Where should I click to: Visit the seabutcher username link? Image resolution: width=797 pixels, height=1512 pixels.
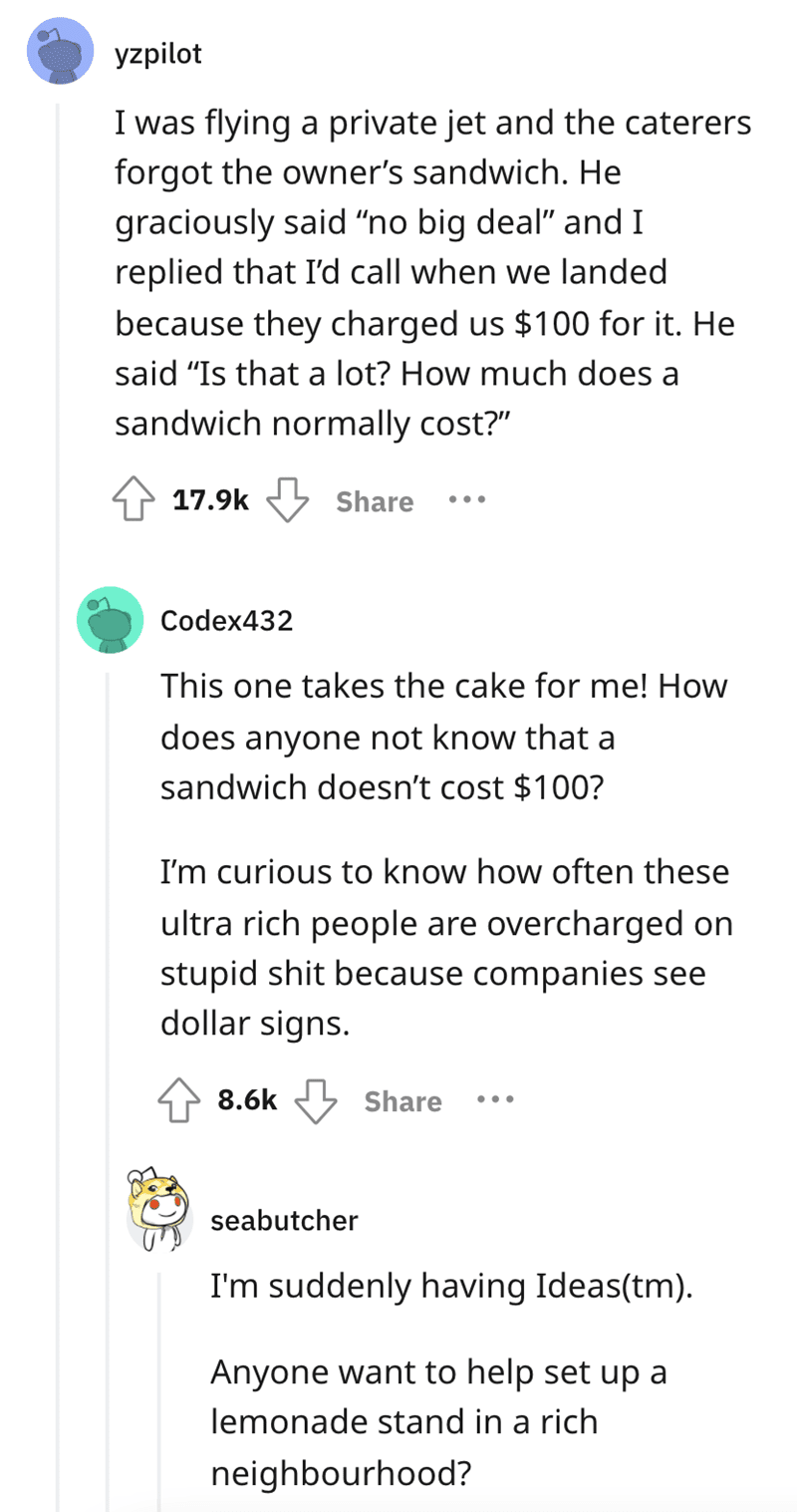pyautogui.click(x=284, y=1220)
